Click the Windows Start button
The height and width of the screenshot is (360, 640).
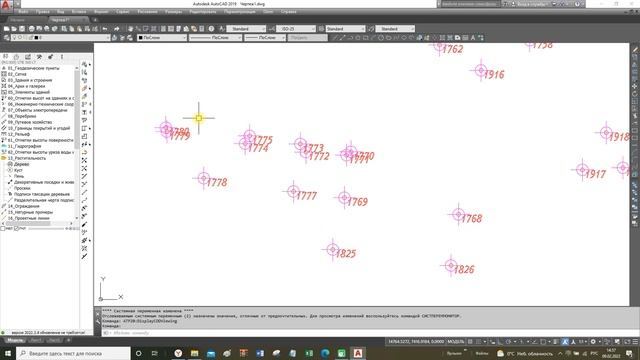coord(7,353)
